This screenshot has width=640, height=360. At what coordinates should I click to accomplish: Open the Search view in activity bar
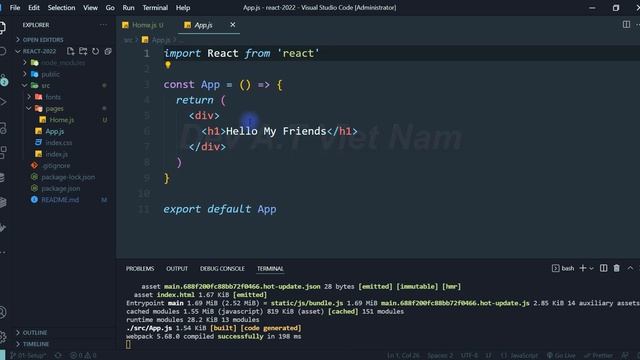tap(2, 51)
